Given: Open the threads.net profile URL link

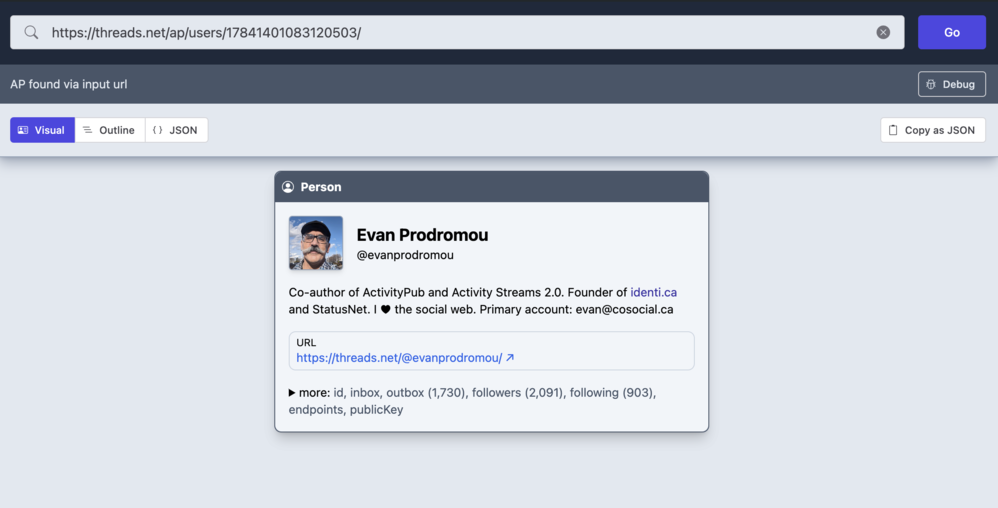Looking at the screenshot, I should click(399, 357).
